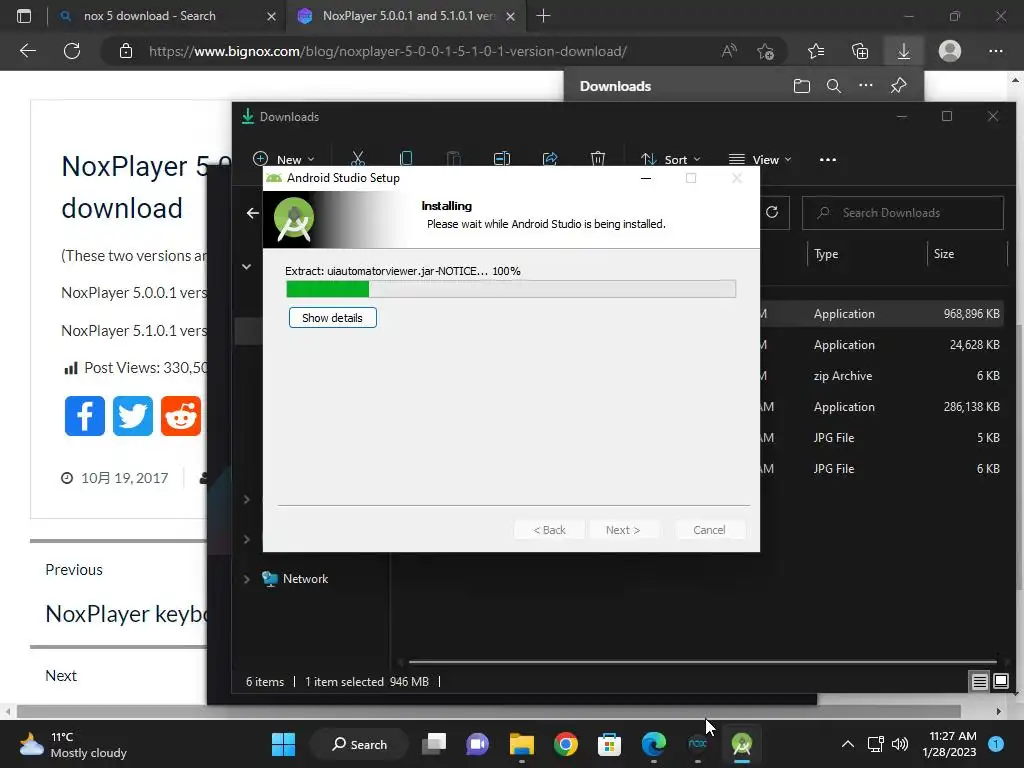The width and height of the screenshot is (1024, 768).
Task: Switch Explorer to large thumbnails view icon
Action: click(1000, 682)
